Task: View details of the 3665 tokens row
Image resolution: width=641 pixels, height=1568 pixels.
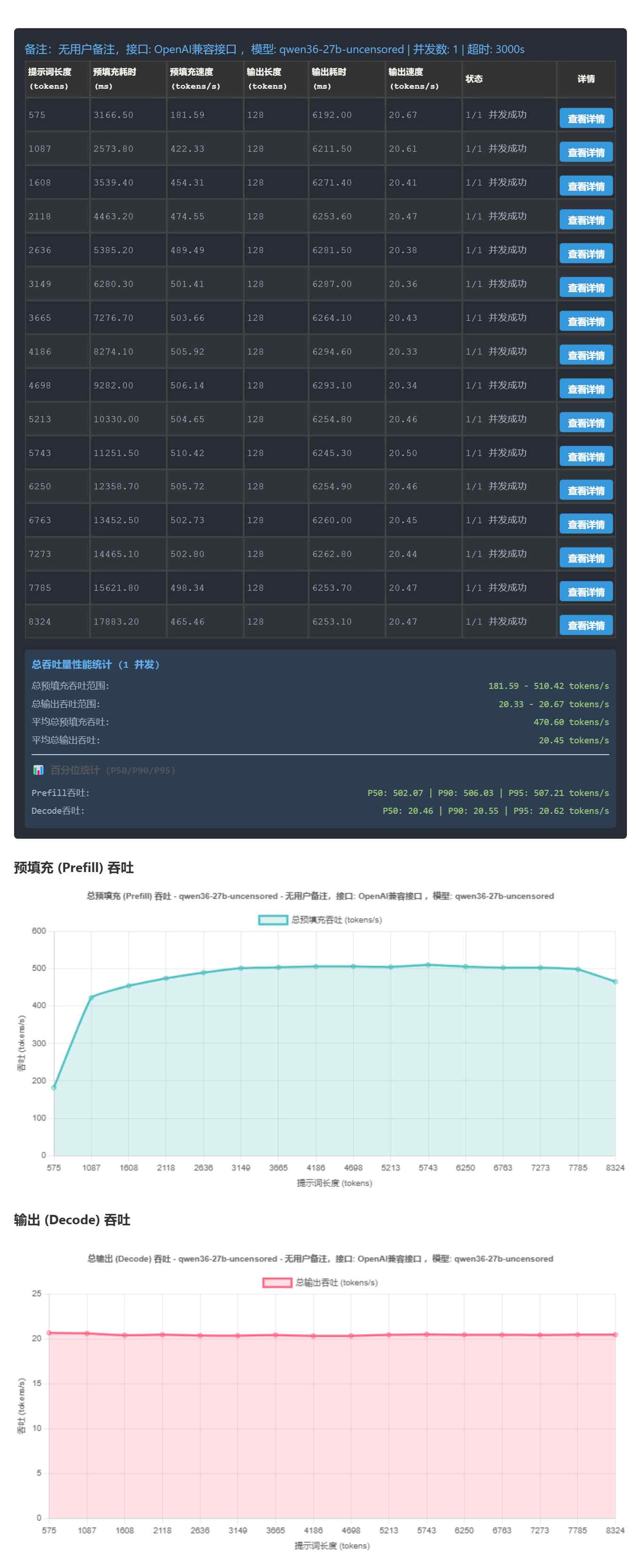Action: pos(586,321)
